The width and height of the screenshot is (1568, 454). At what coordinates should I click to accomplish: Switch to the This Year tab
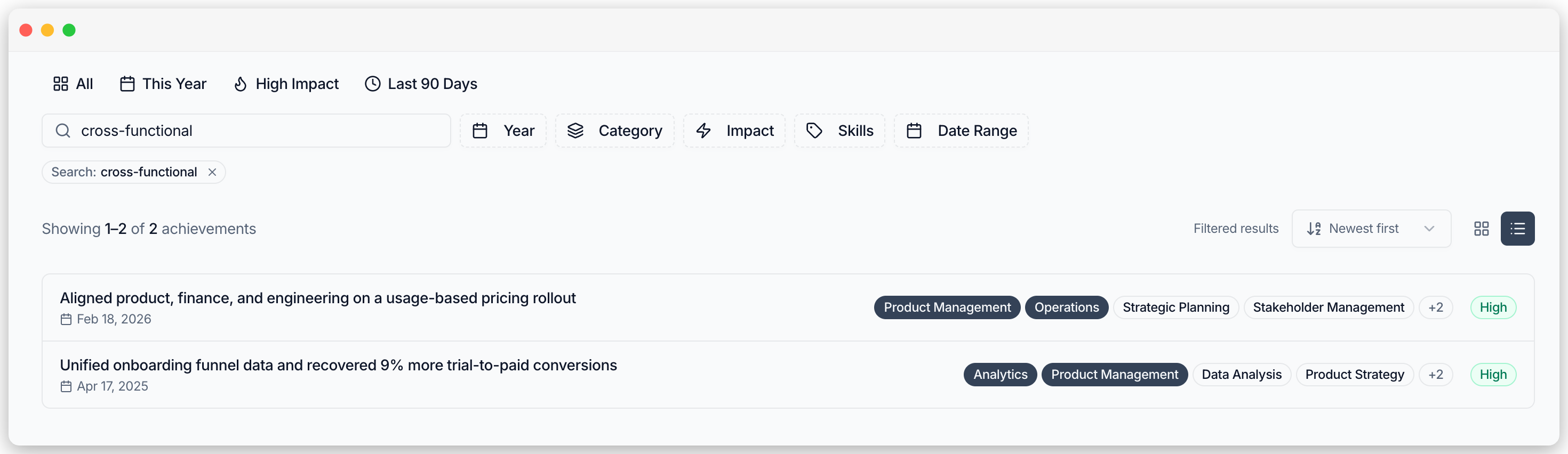[163, 84]
